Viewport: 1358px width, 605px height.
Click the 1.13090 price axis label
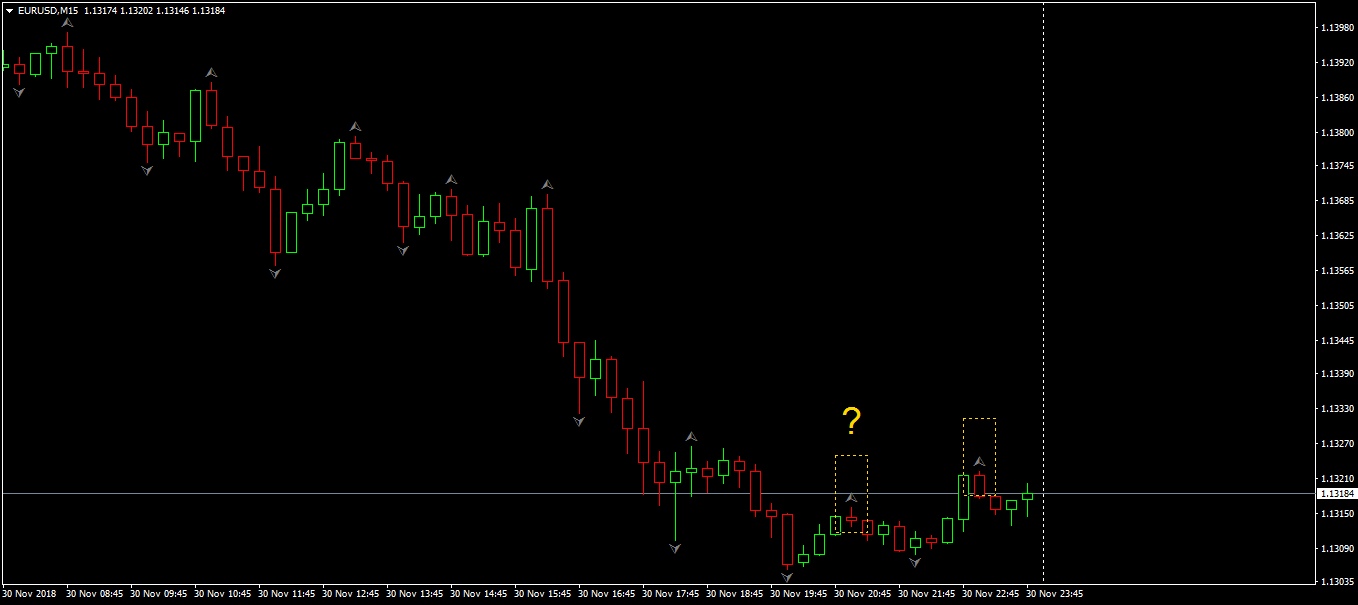1337,549
